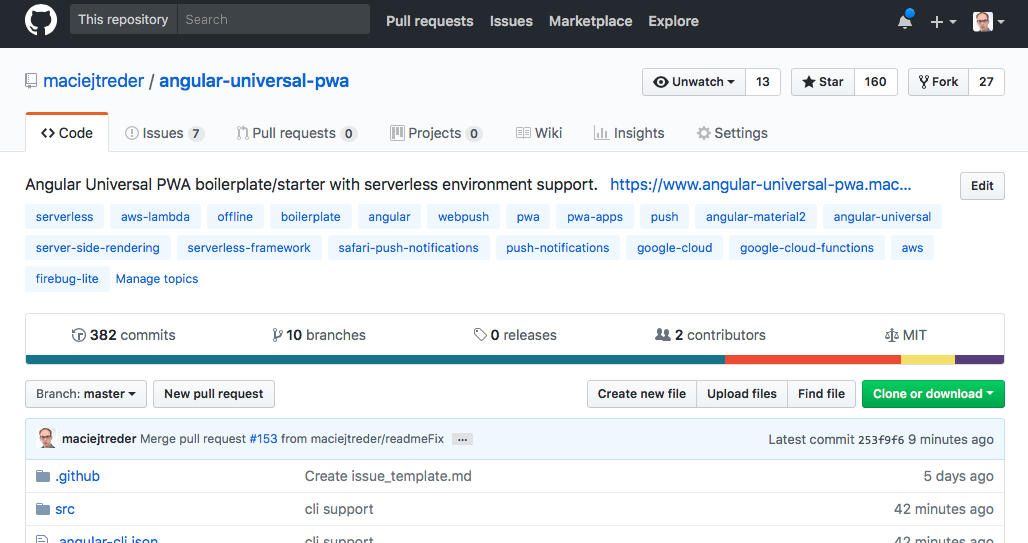Viewport: 1028px width, 543px height.
Task: Switch to the Code tab
Action: pyautogui.click(x=67, y=133)
